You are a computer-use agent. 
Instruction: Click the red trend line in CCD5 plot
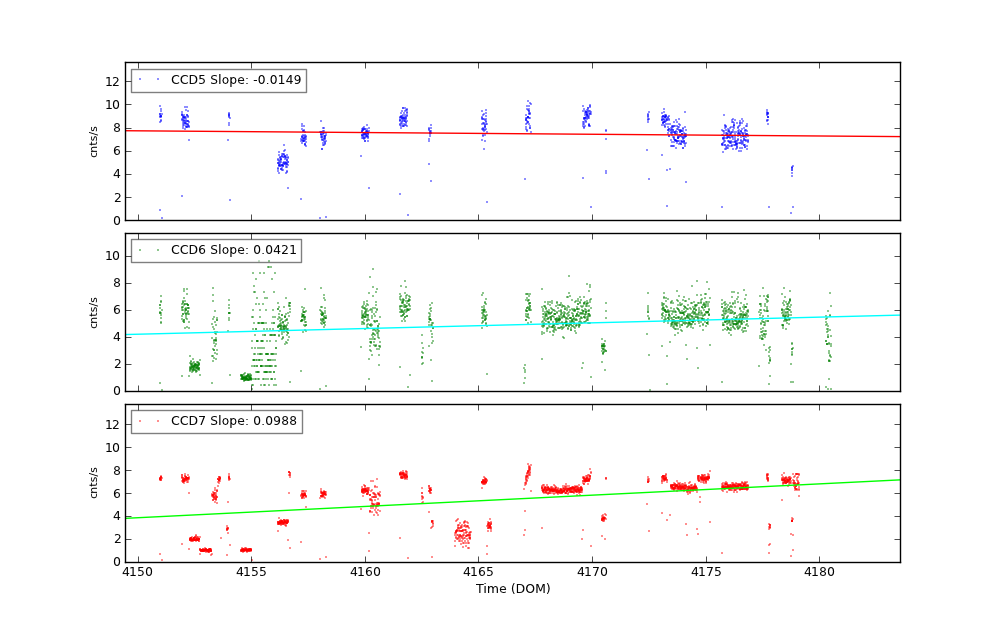click(x=600, y=134)
